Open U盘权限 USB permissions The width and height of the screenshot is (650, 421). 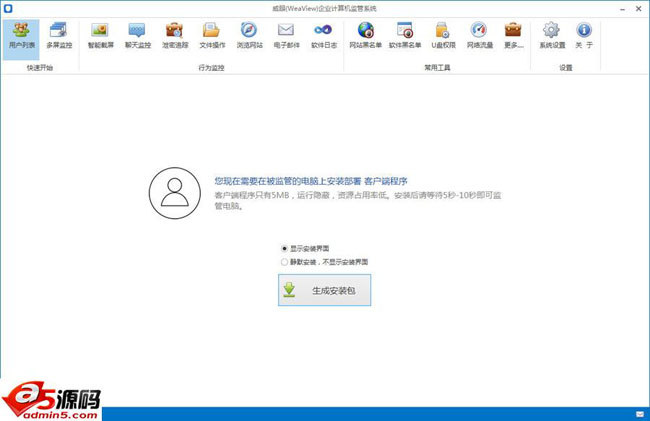pos(443,36)
